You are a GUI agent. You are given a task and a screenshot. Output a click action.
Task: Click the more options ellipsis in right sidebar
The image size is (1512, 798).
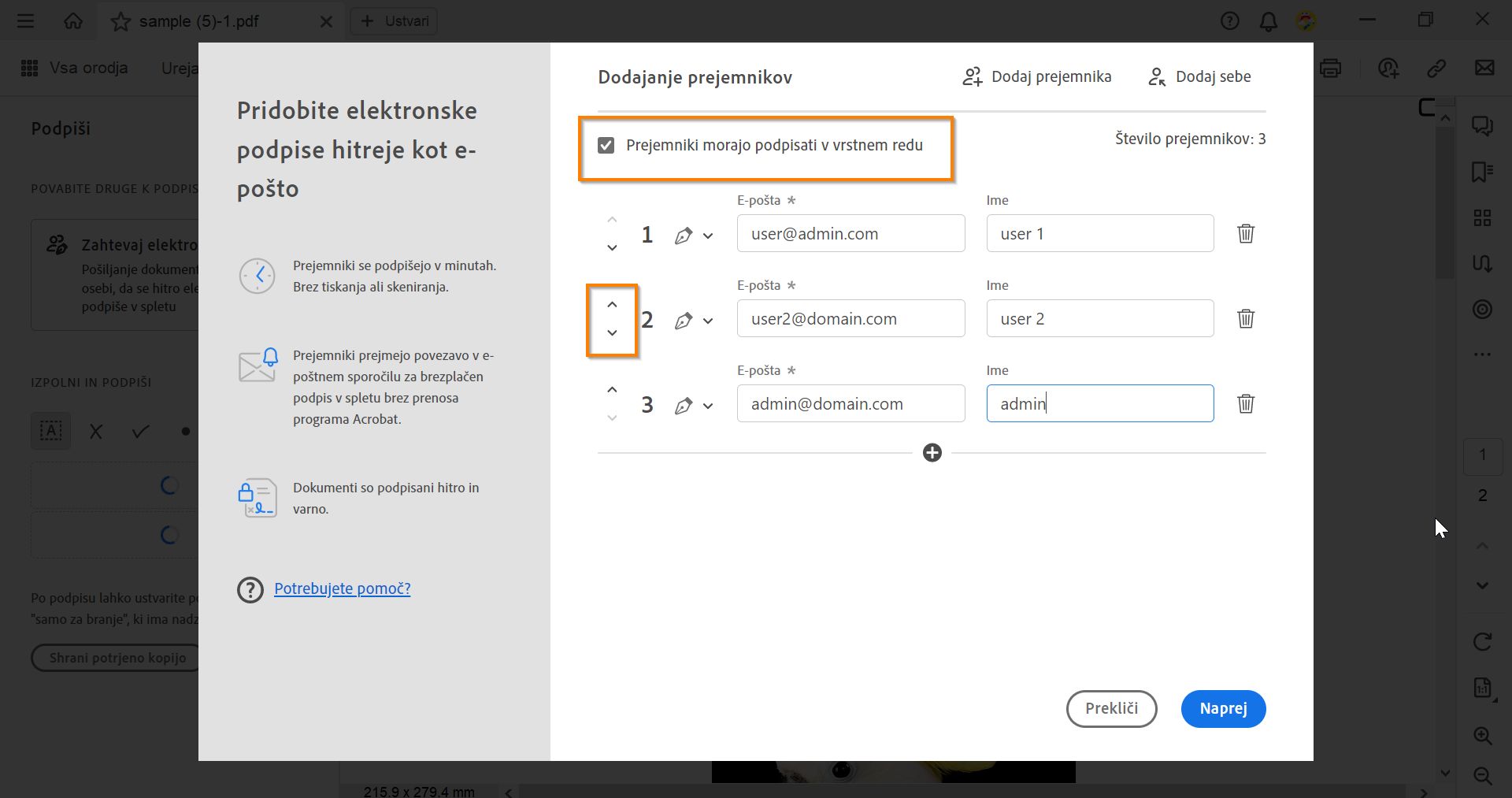coord(1483,354)
